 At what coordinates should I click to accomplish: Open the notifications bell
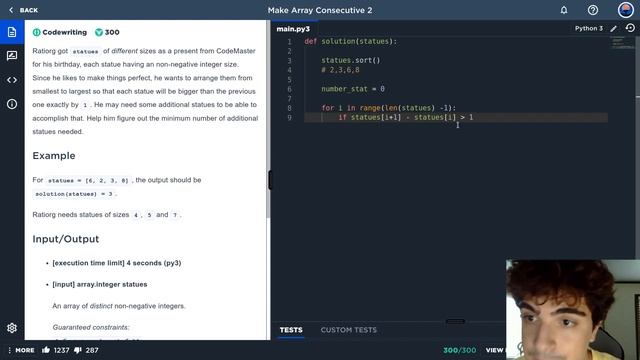(x=564, y=10)
